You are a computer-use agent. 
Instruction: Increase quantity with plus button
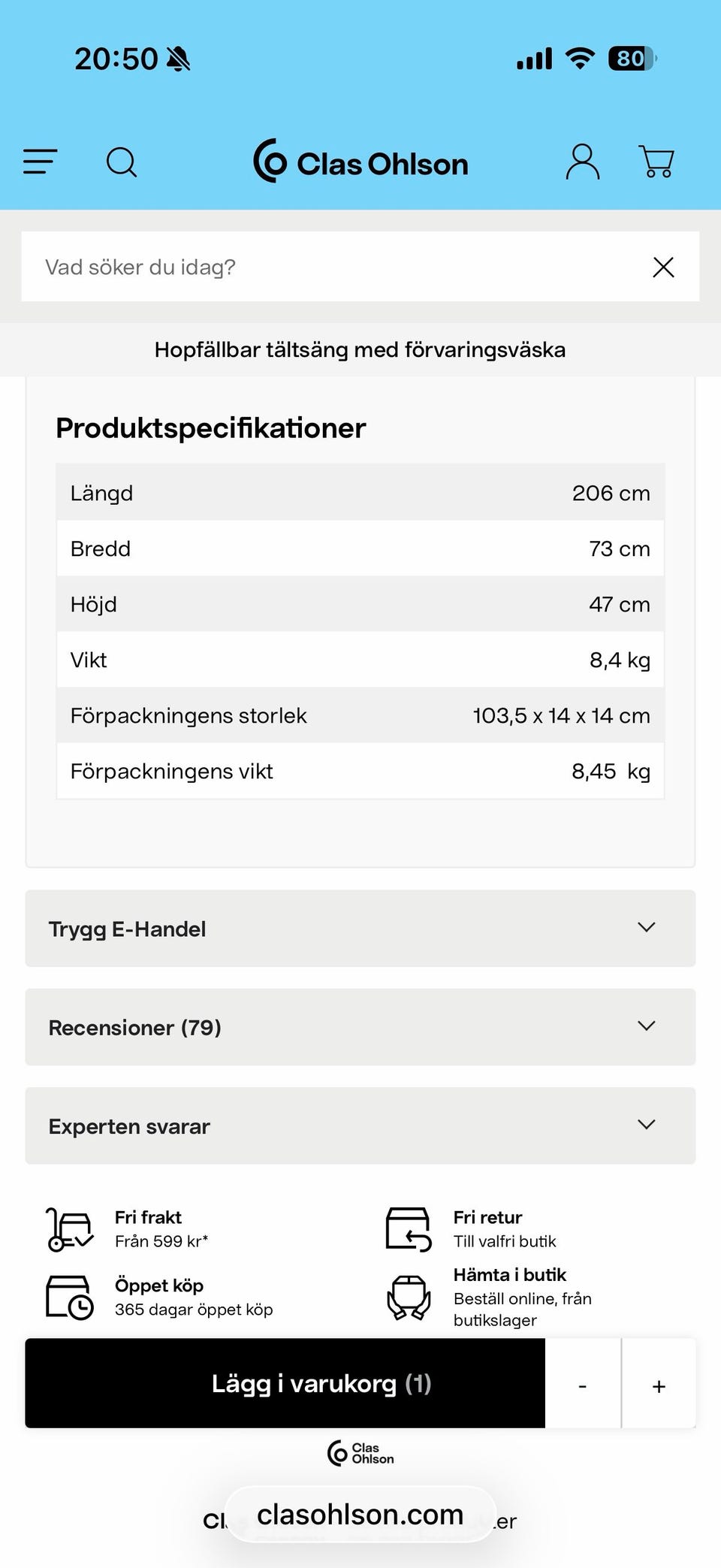click(x=659, y=1385)
